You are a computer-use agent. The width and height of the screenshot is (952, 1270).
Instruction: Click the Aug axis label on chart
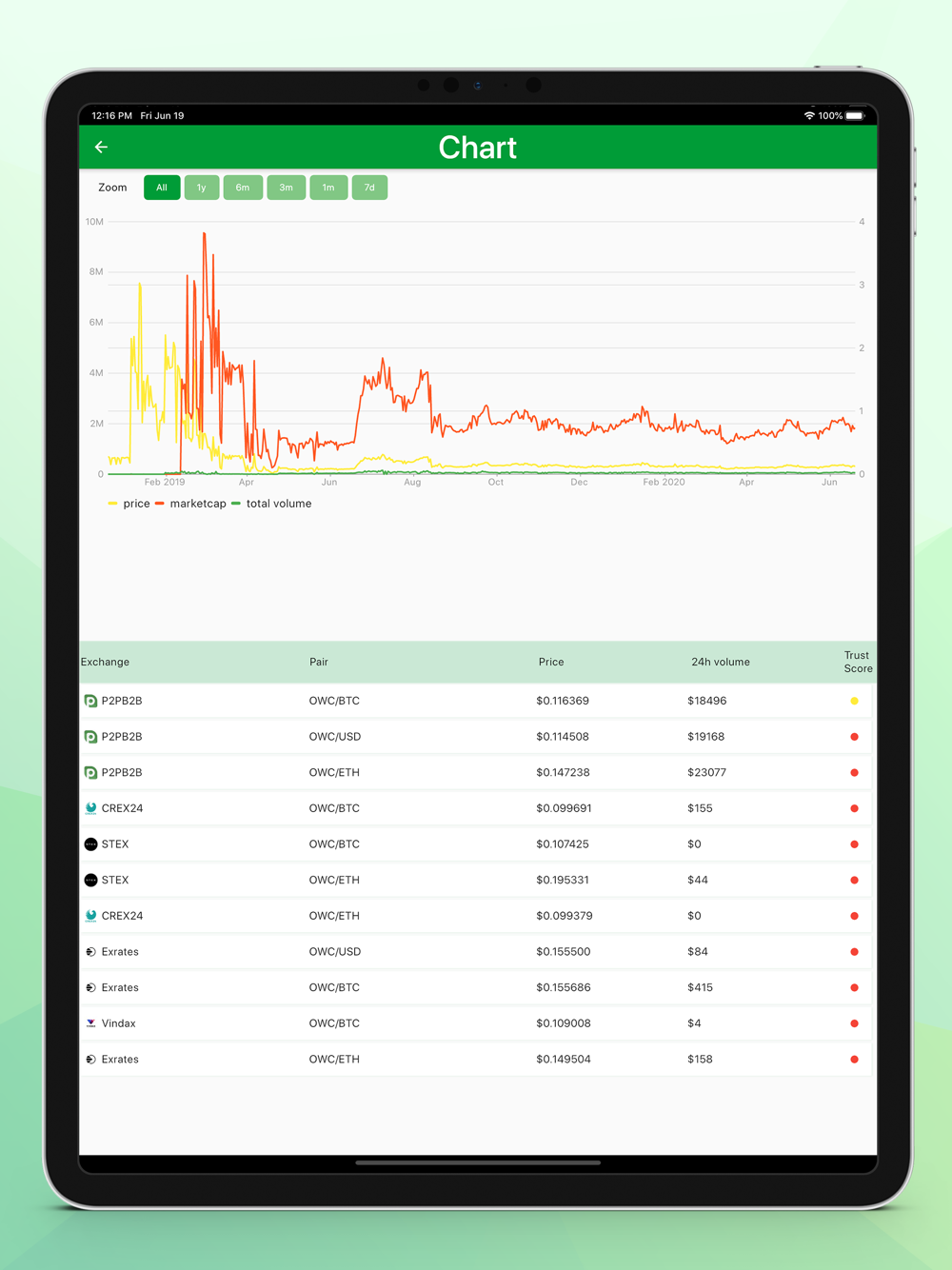[x=412, y=483]
